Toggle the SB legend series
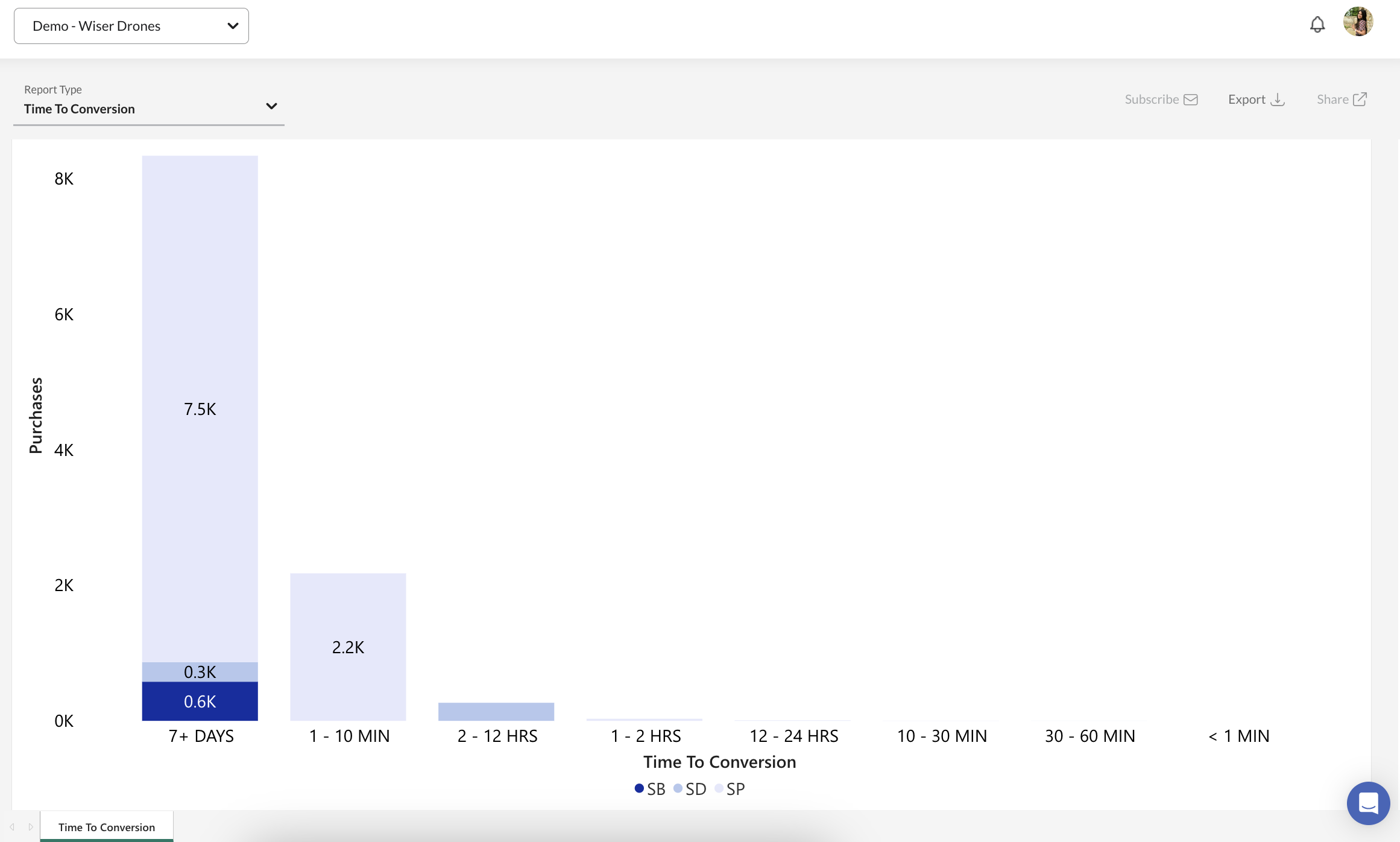 click(650, 789)
